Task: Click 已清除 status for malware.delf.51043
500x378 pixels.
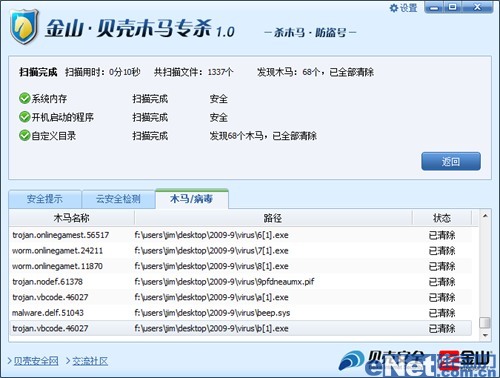Action: pos(442,313)
